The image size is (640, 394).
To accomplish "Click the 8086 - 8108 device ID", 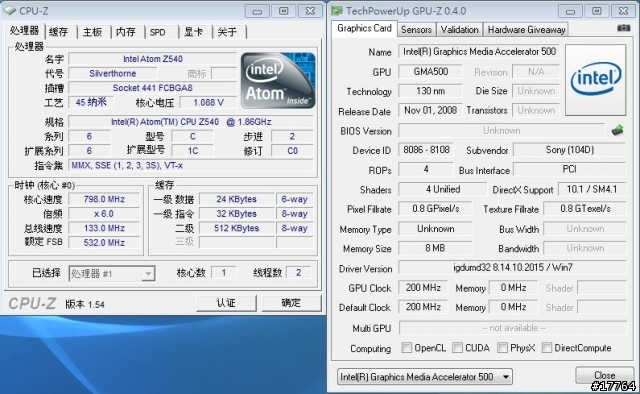I will [x=426, y=150].
